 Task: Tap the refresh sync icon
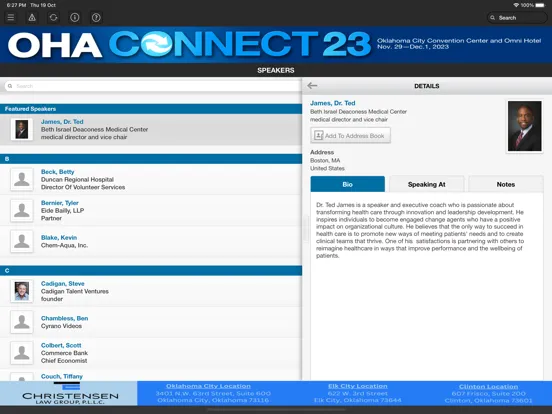click(x=54, y=17)
